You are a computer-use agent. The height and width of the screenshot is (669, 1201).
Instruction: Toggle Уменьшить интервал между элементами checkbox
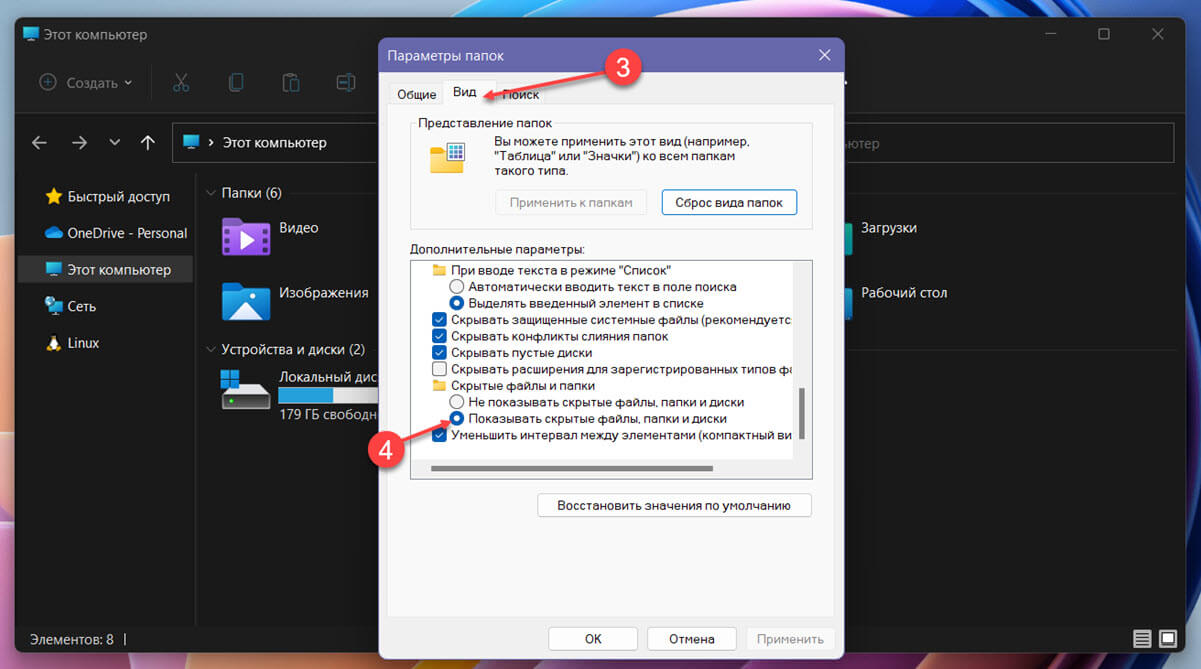click(439, 435)
